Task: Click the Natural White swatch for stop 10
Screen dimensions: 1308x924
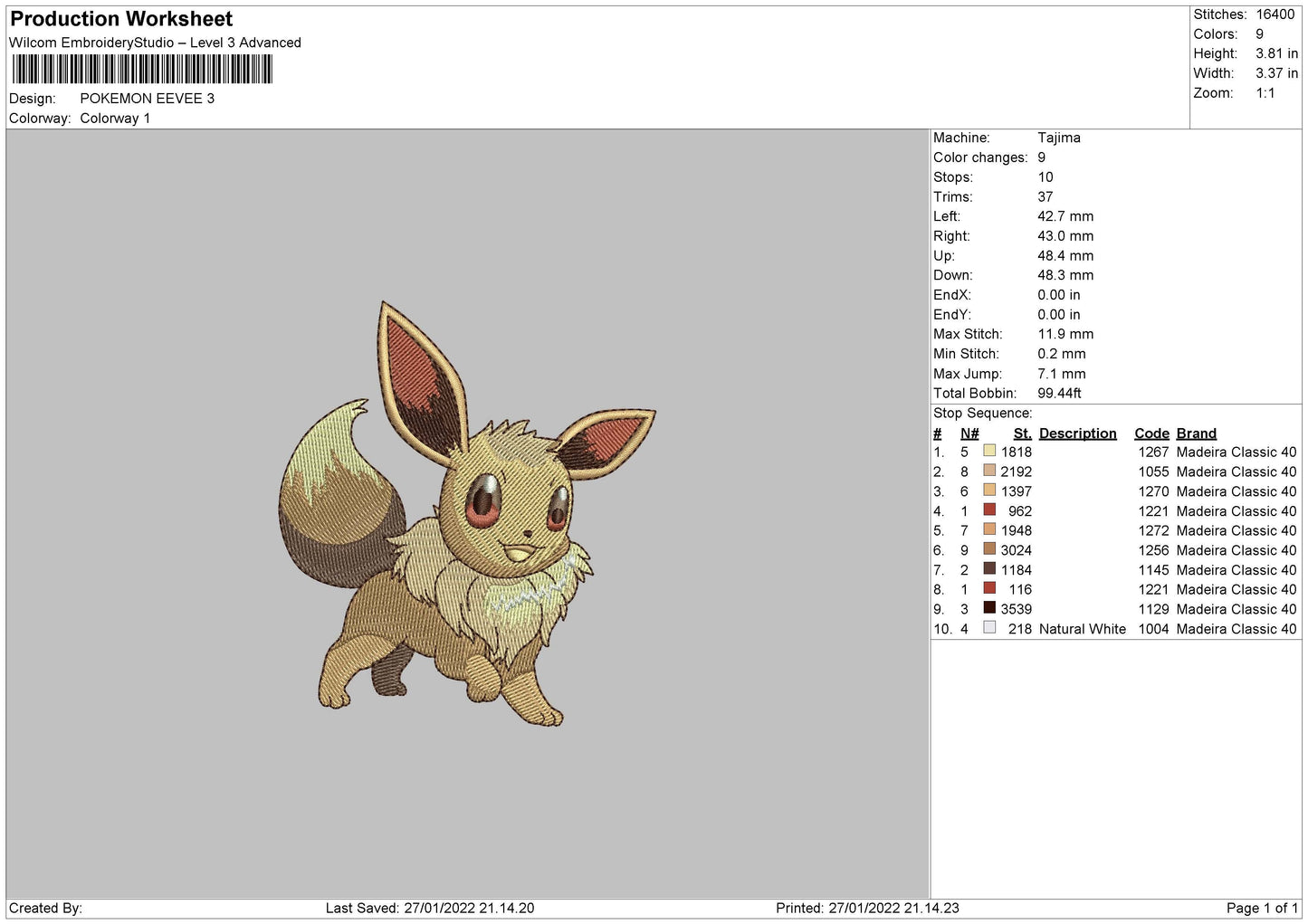Action: [x=989, y=627]
